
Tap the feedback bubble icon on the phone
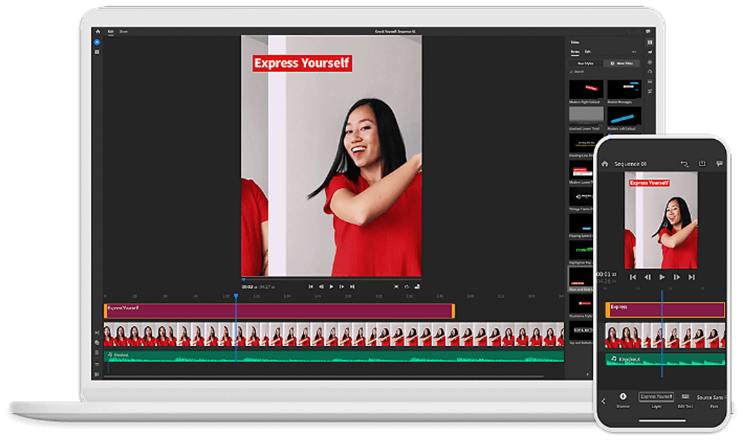click(x=719, y=164)
